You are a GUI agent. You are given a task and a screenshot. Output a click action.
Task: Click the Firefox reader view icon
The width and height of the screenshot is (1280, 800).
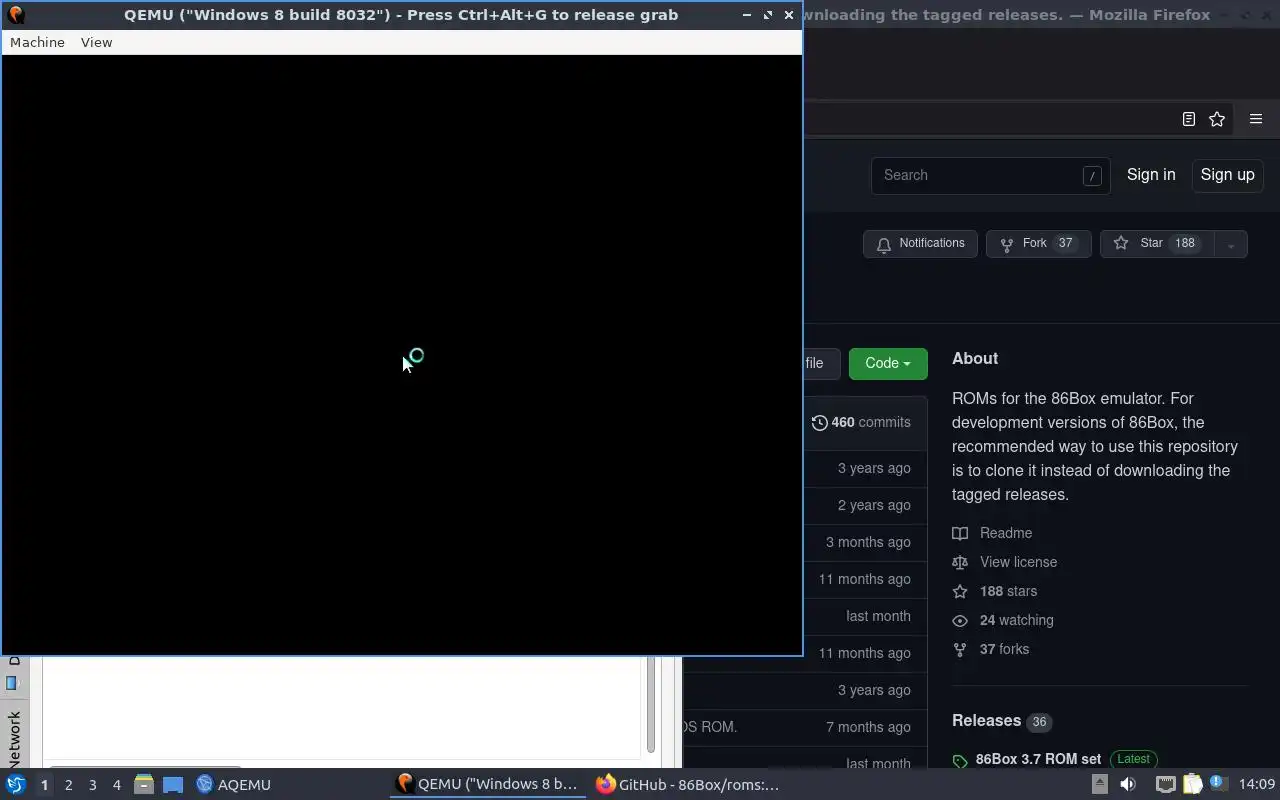tap(1188, 119)
